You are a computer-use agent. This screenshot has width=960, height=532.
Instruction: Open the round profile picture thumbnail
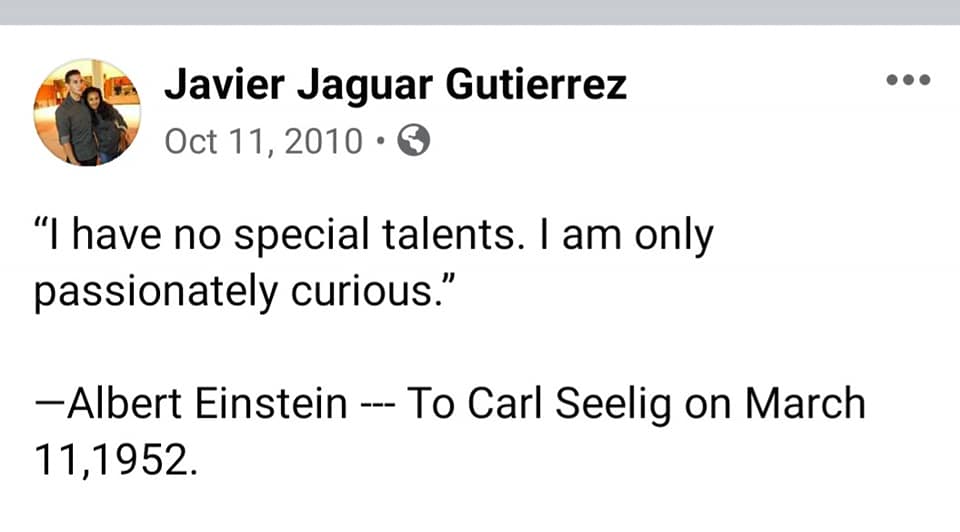(x=88, y=112)
